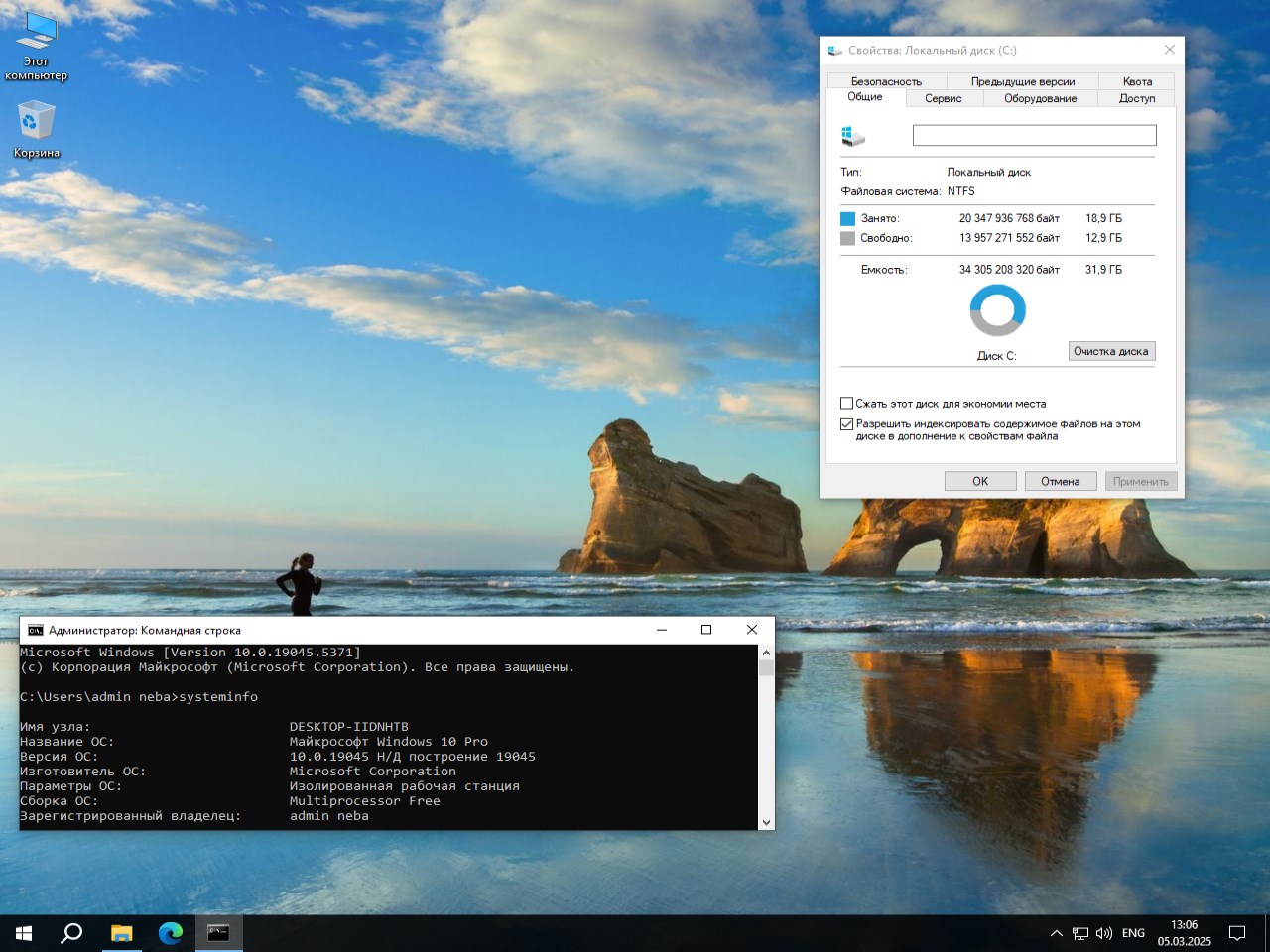Viewport: 1270px width, 952px height.
Task: Switch to the Квота tab
Action: pyautogui.click(x=1137, y=81)
